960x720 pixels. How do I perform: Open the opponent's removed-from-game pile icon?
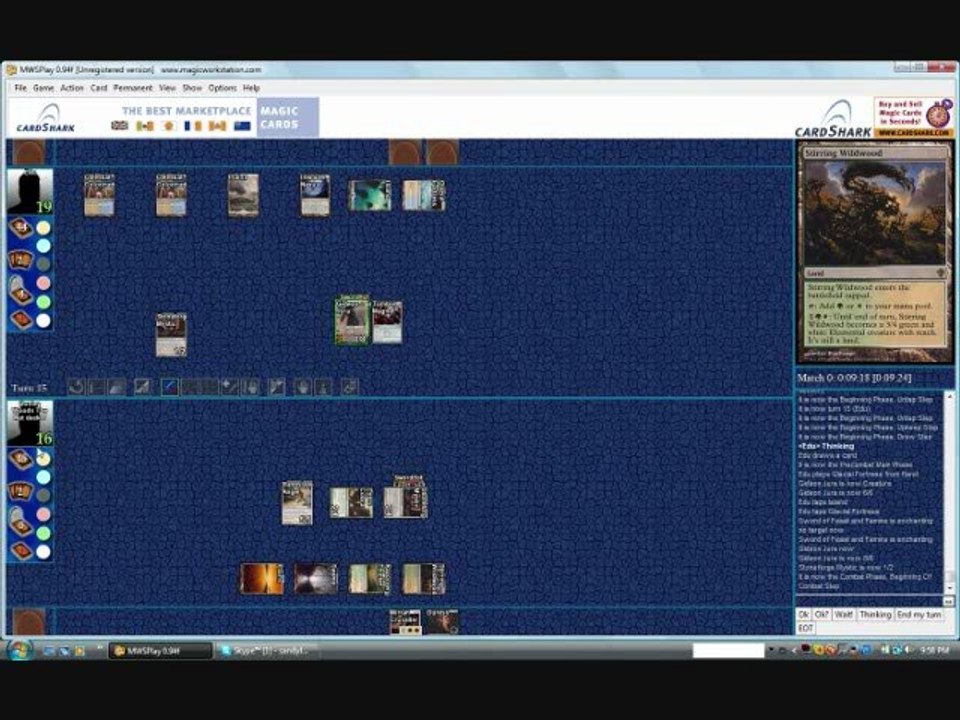20,320
